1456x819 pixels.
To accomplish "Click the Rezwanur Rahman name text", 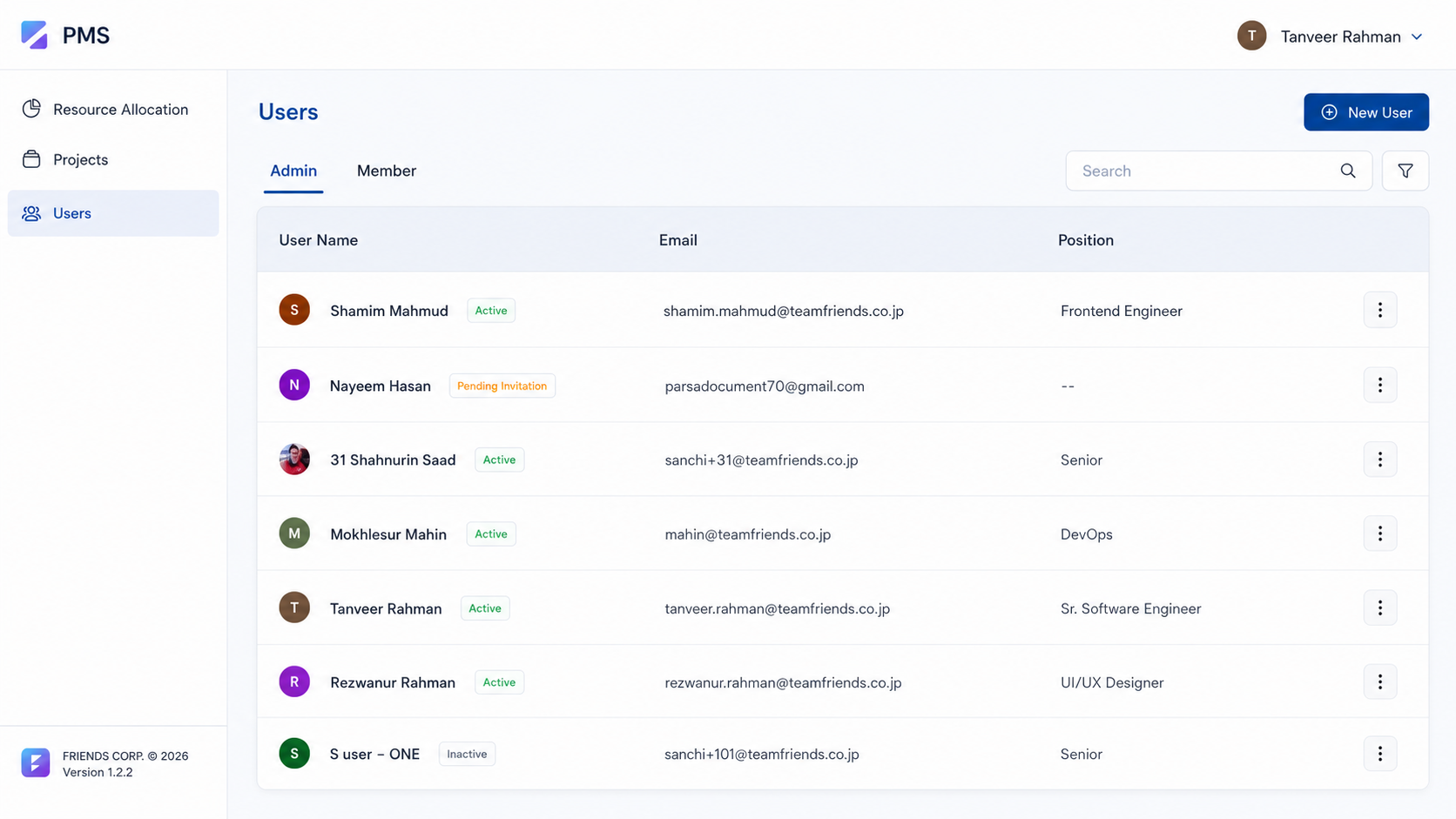I will tap(393, 682).
